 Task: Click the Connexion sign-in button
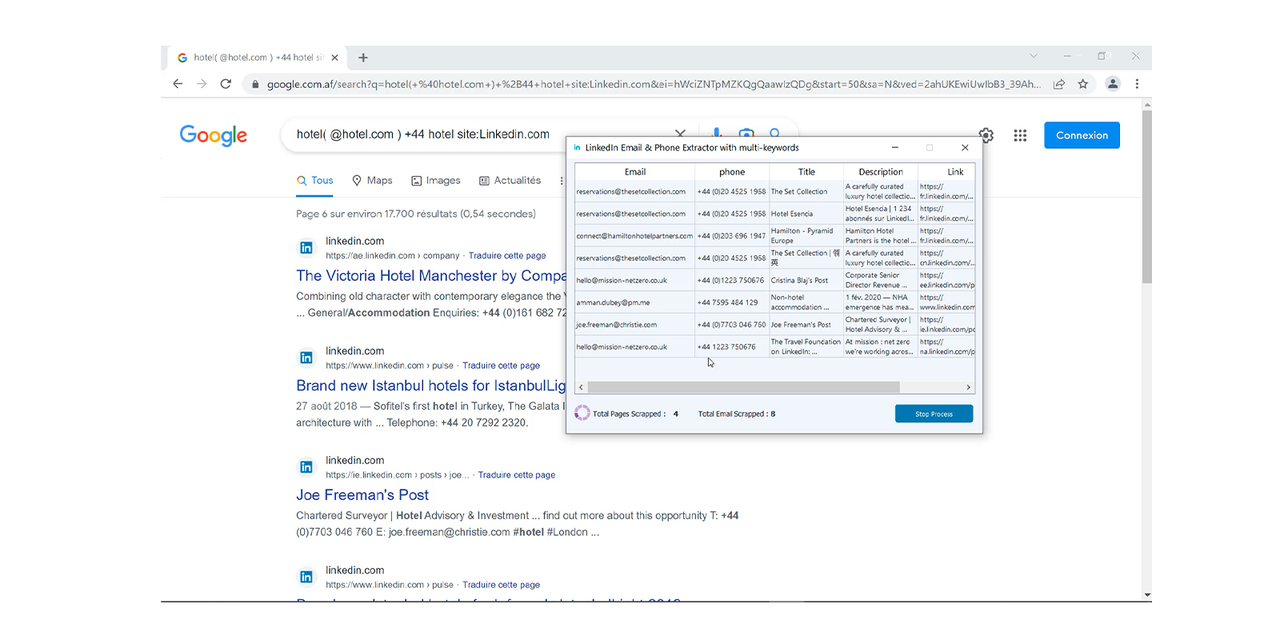pyautogui.click(x=1082, y=135)
